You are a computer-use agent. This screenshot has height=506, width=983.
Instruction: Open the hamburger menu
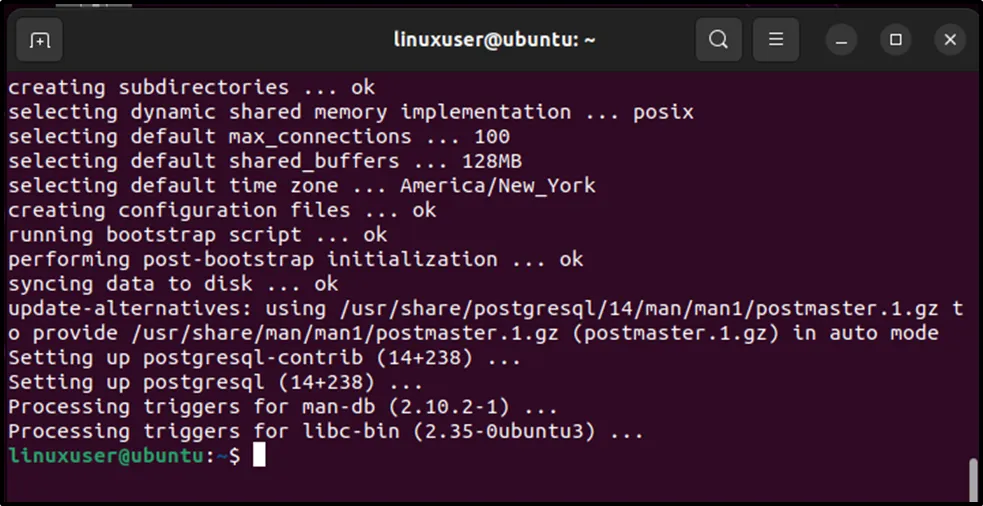tap(776, 41)
